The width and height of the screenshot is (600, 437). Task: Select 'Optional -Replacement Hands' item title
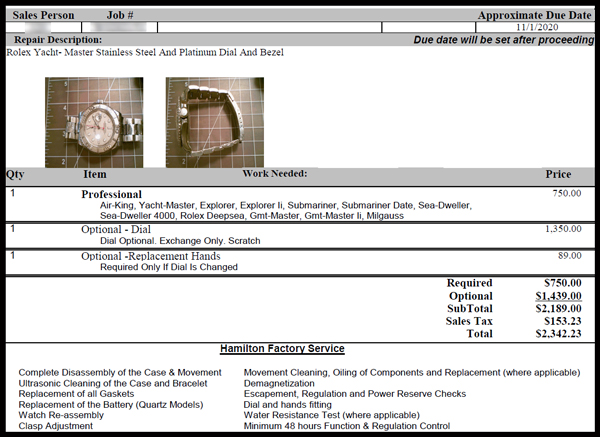(x=151, y=256)
